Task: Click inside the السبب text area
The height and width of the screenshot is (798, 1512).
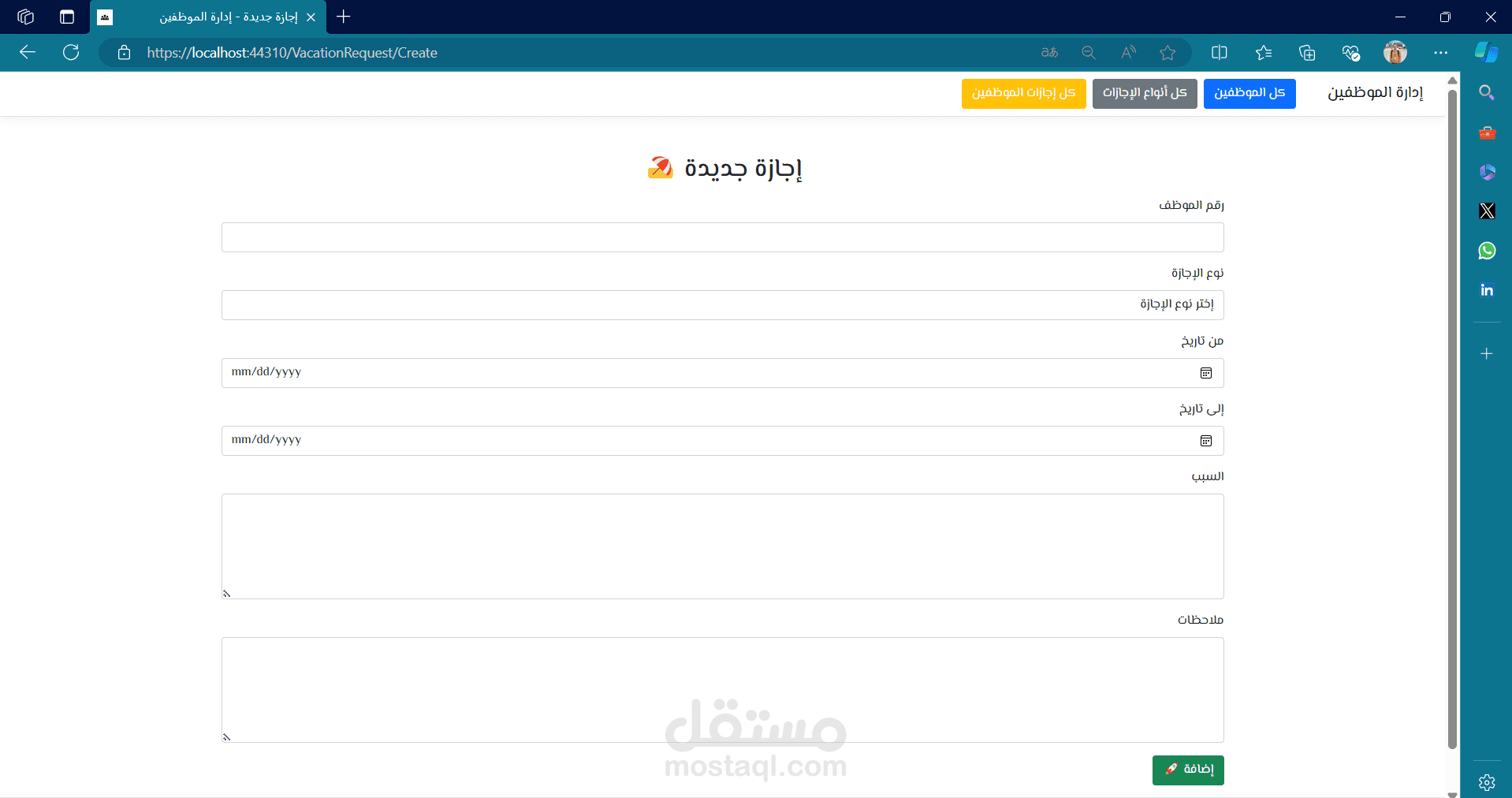Action: coord(722,546)
